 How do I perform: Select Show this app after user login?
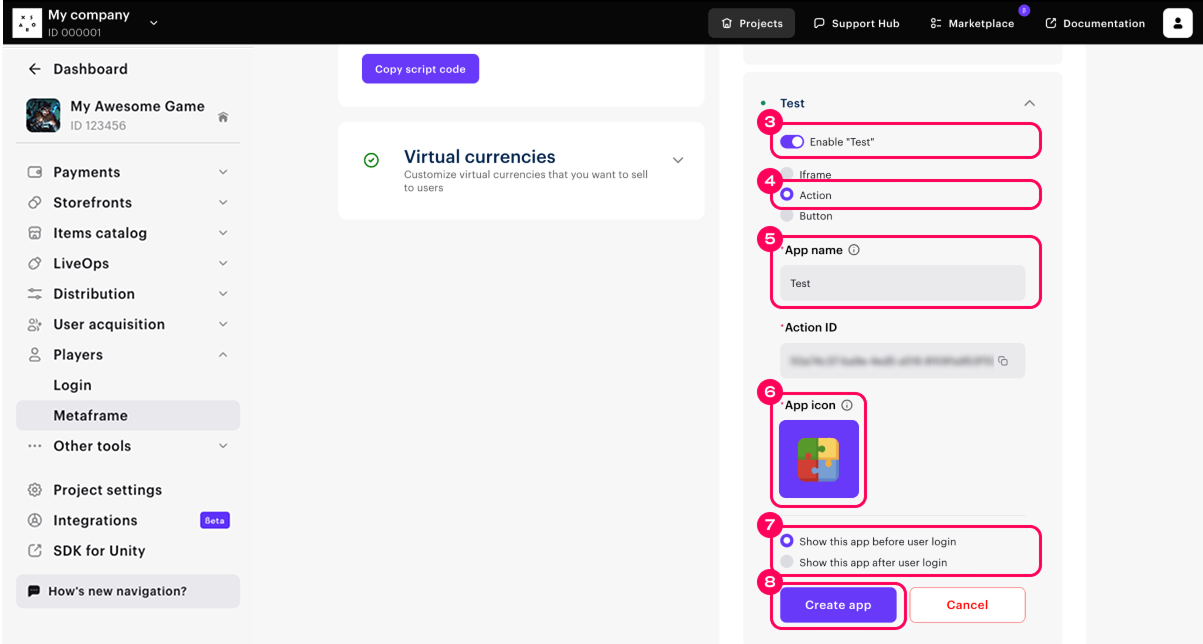point(787,562)
